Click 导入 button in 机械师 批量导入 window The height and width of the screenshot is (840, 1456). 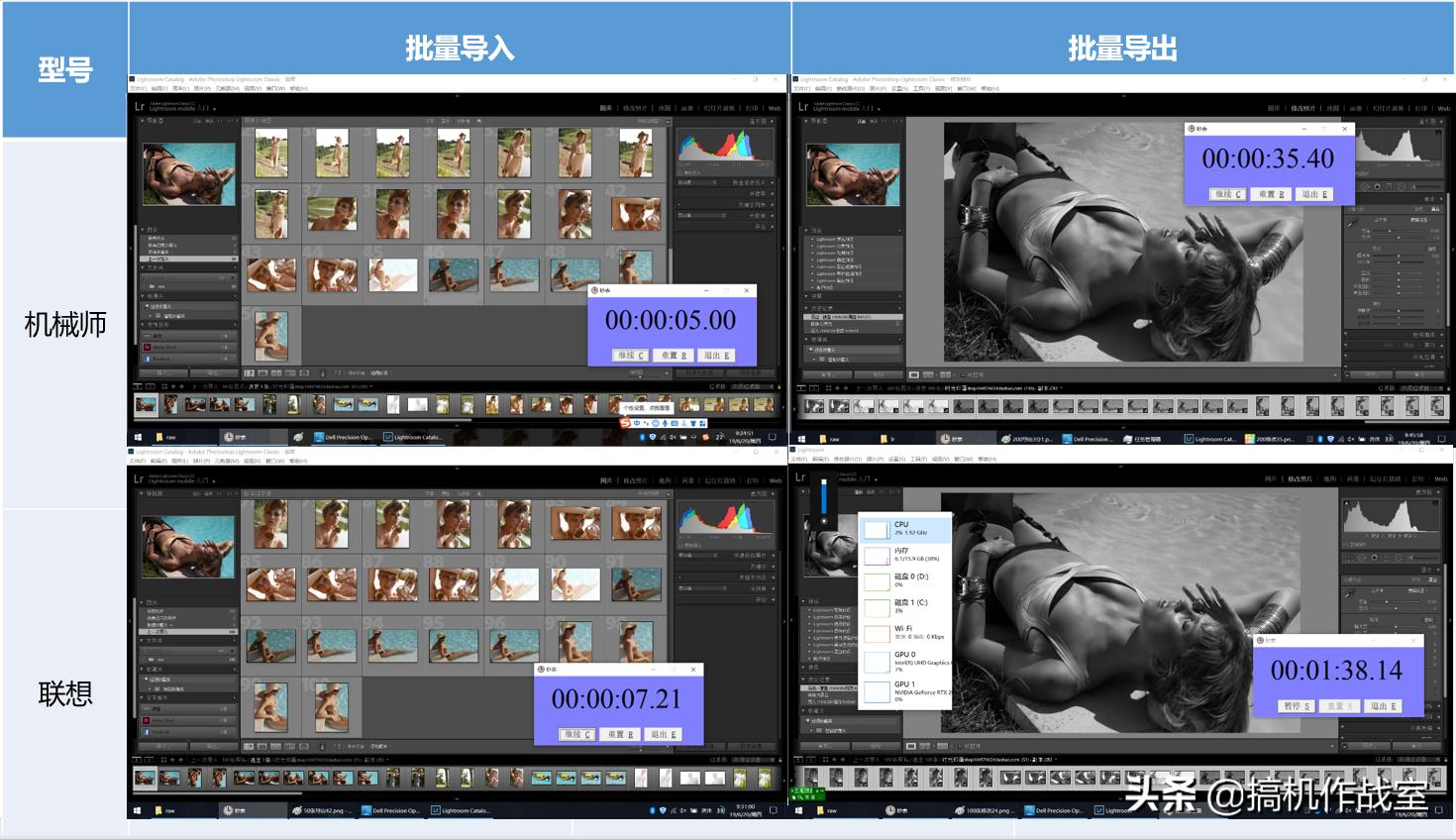tap(162, 373)
